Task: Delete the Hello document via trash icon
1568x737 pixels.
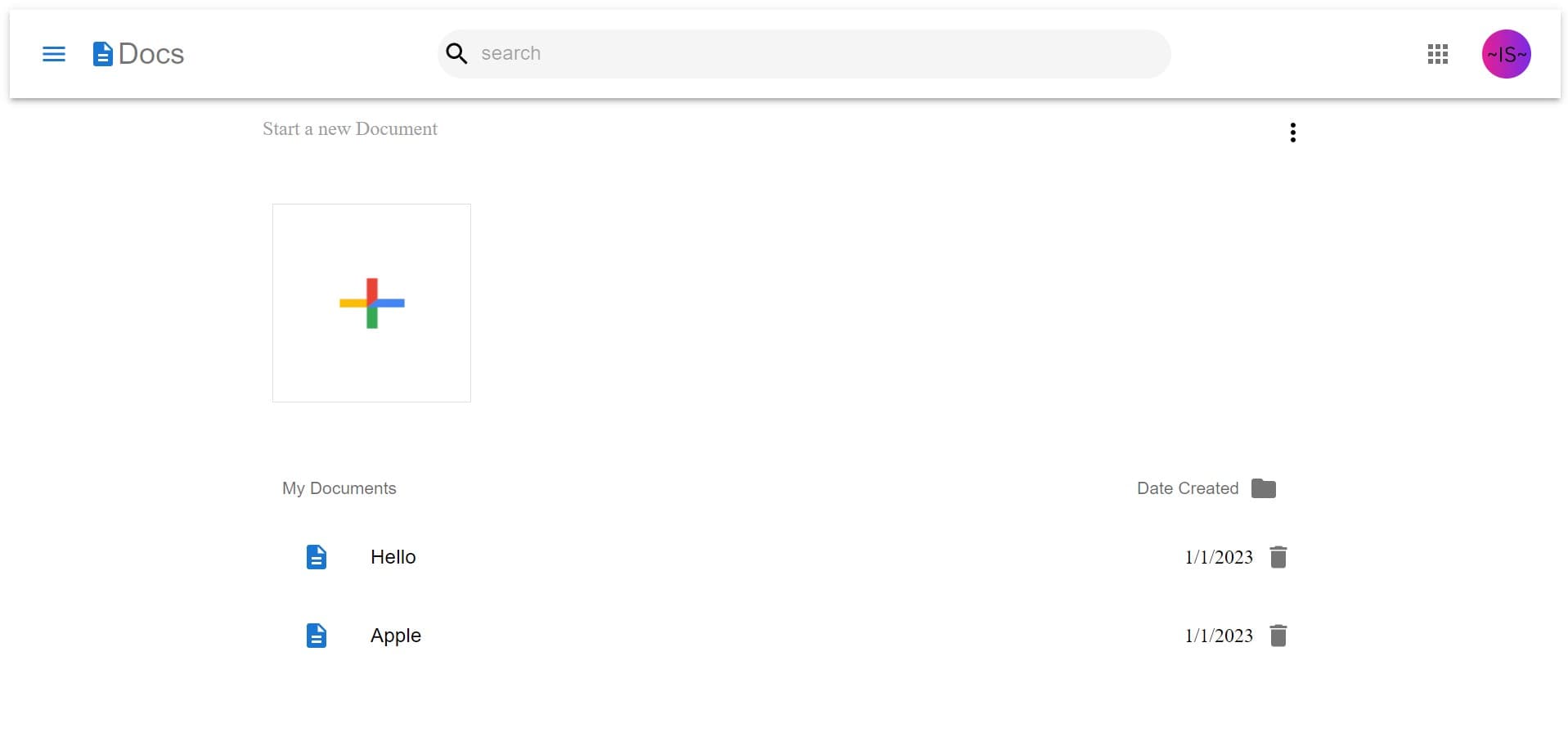Action: 1278,557
